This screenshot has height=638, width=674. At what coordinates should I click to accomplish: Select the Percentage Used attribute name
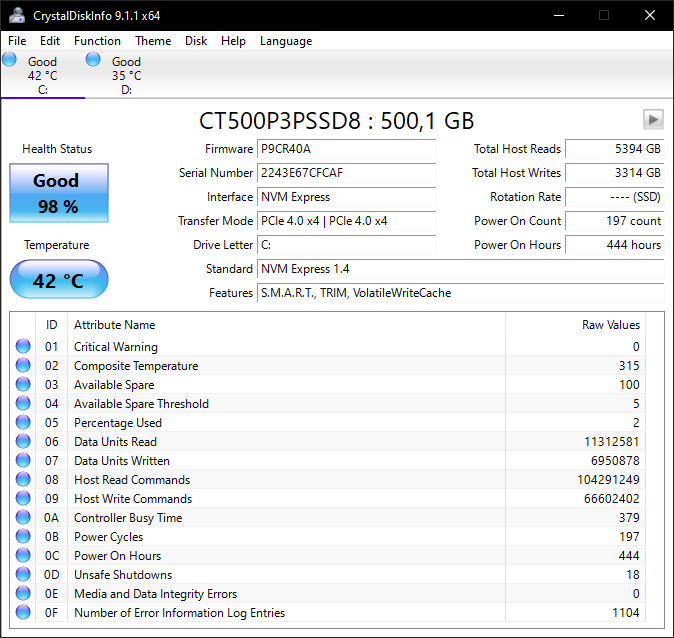[x=118, y=423]
